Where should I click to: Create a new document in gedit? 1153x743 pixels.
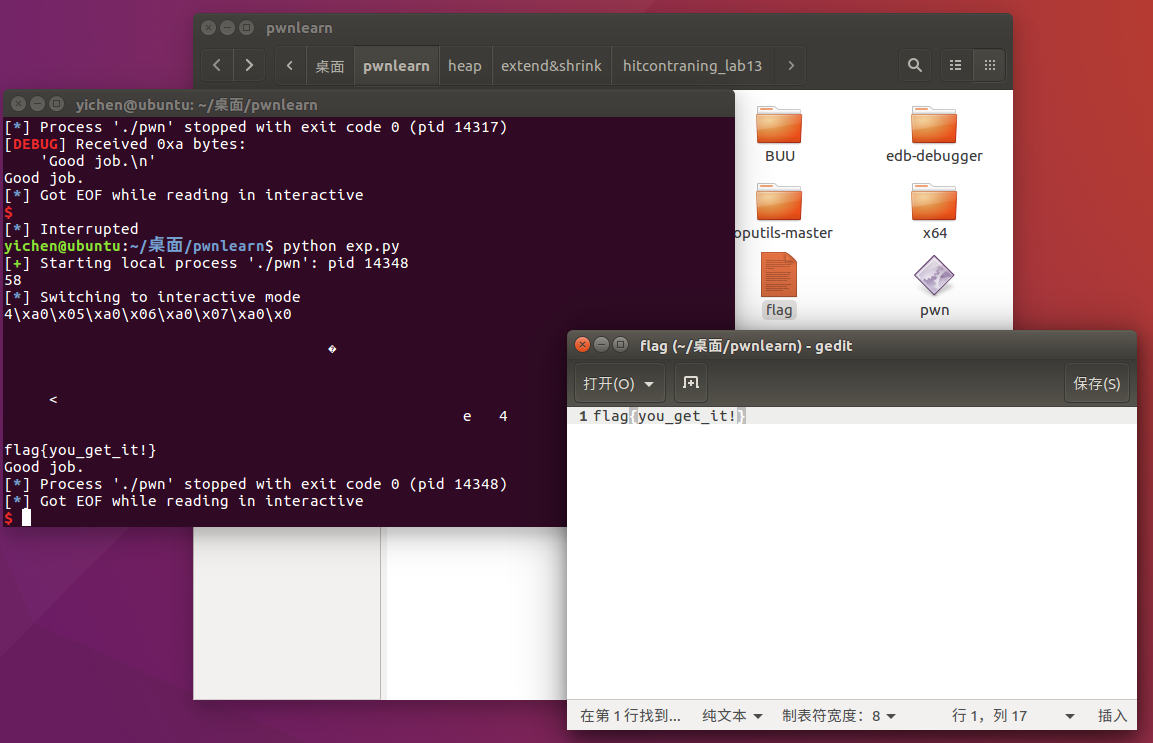690,383
